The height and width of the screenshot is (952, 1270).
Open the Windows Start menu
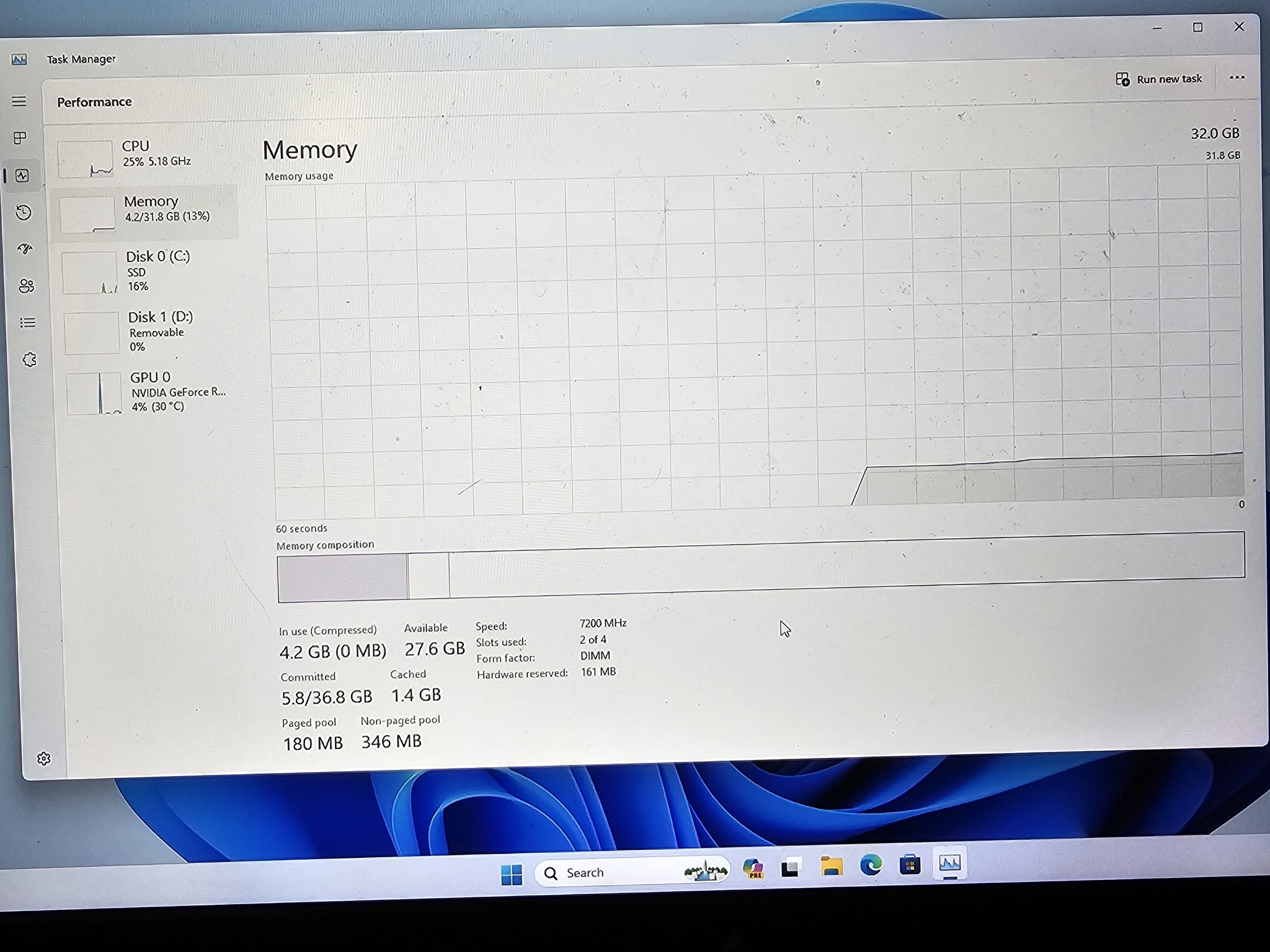[511, 874]
